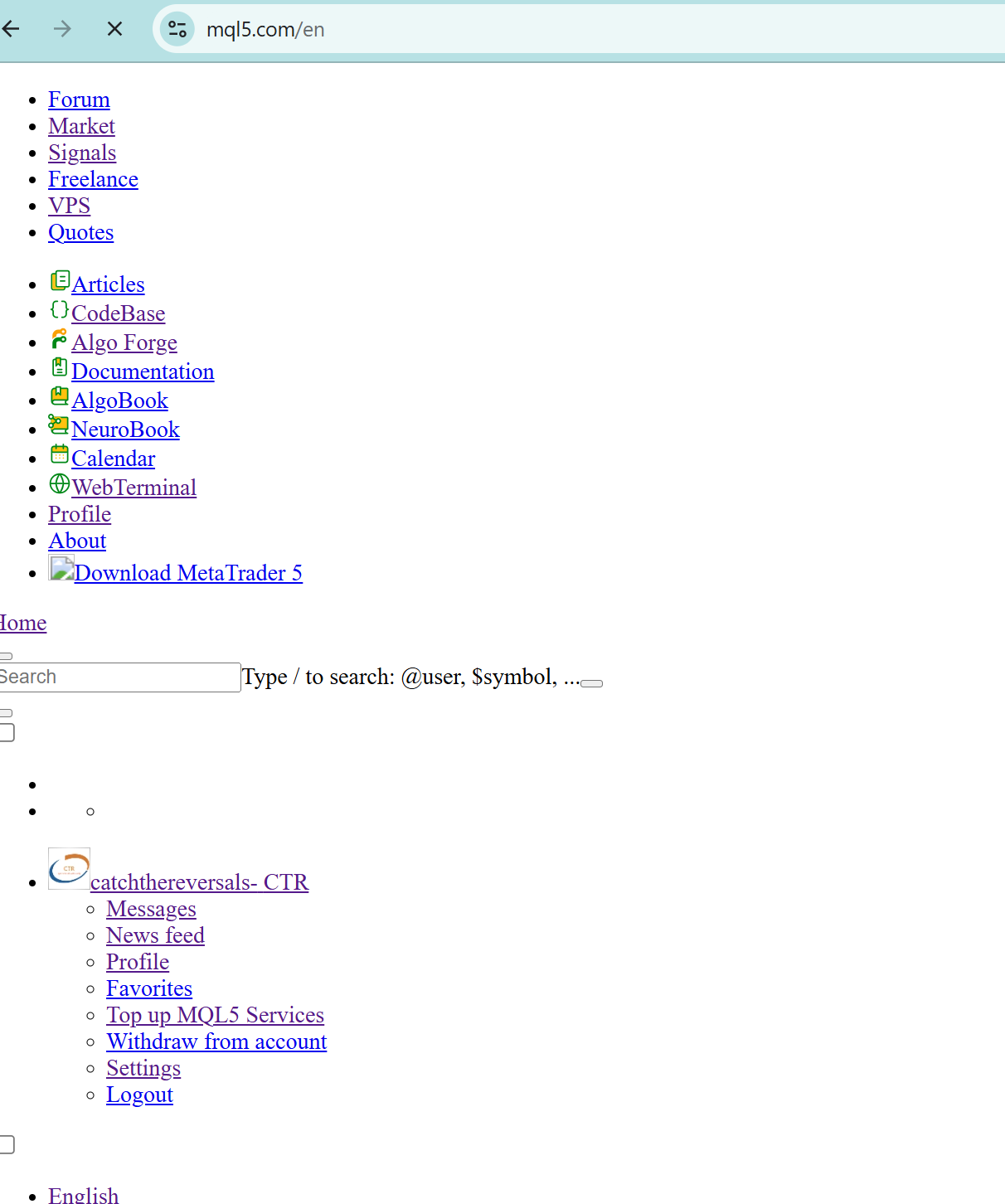
Task: Open Top up MQL5 Services
Action: click(215, 1015)
